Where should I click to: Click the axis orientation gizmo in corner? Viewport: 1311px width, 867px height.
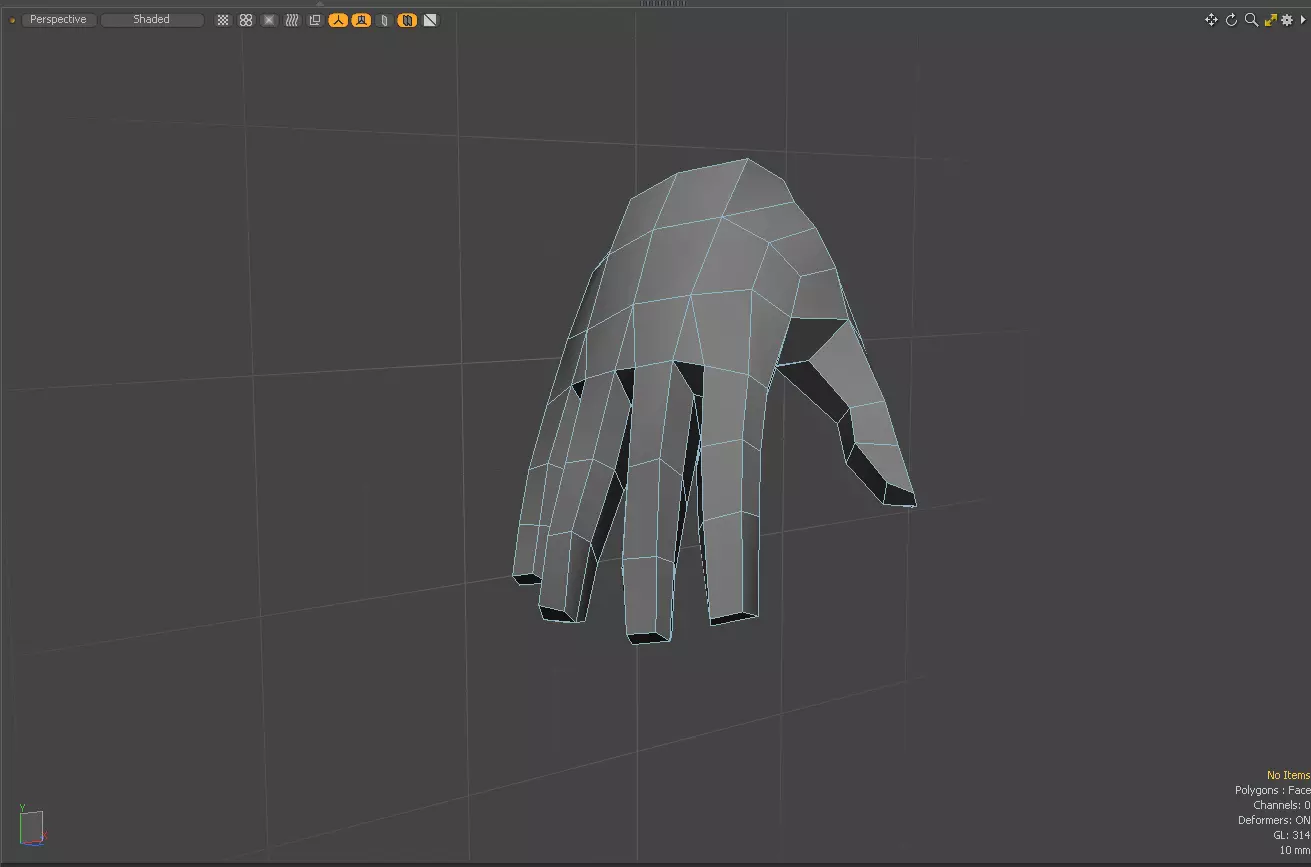pyautogui.click(x=32, y=825)
